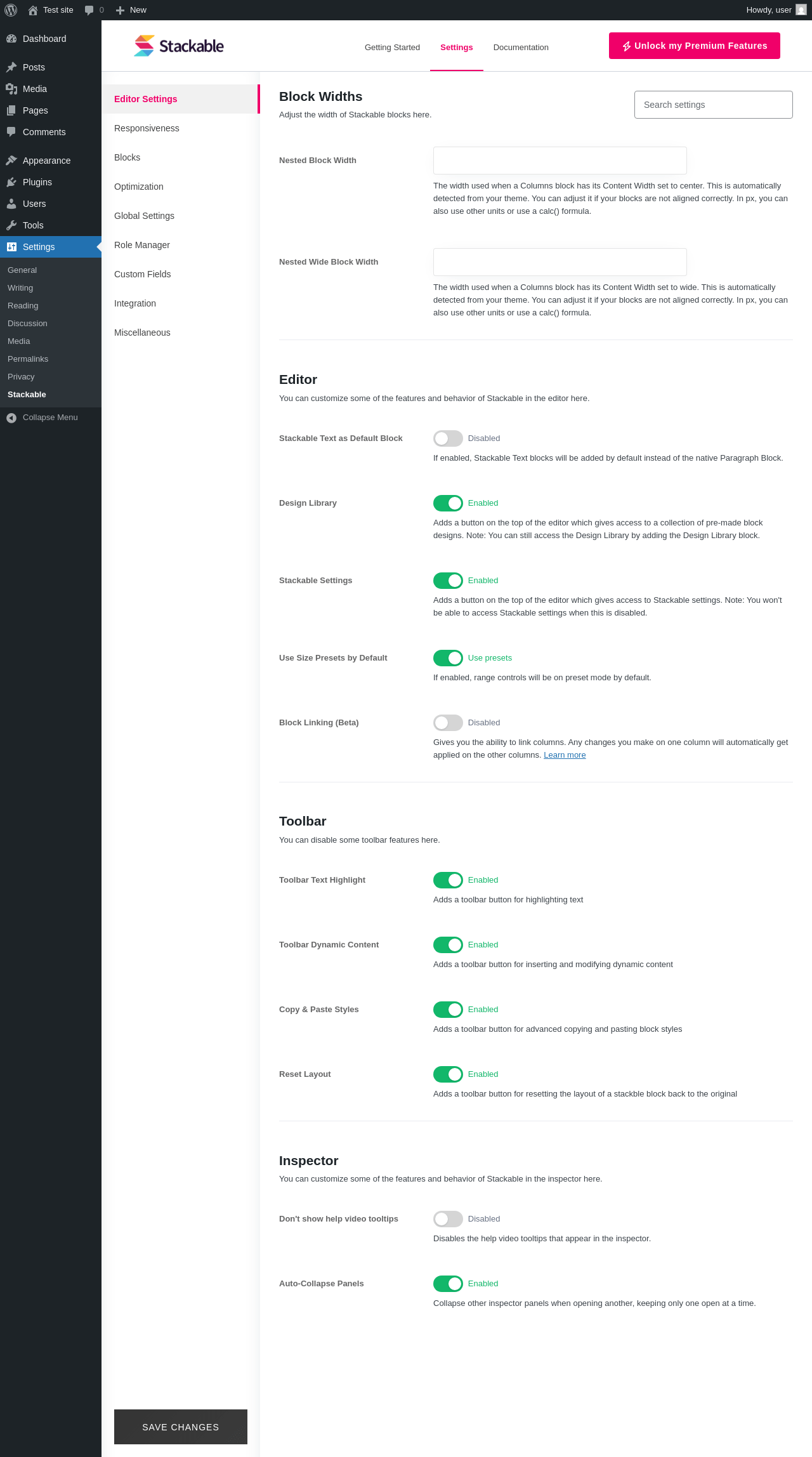Screen dimensions: 812x1457
Task: Open the Howdy user account menu
Action: tap(775, 10)
